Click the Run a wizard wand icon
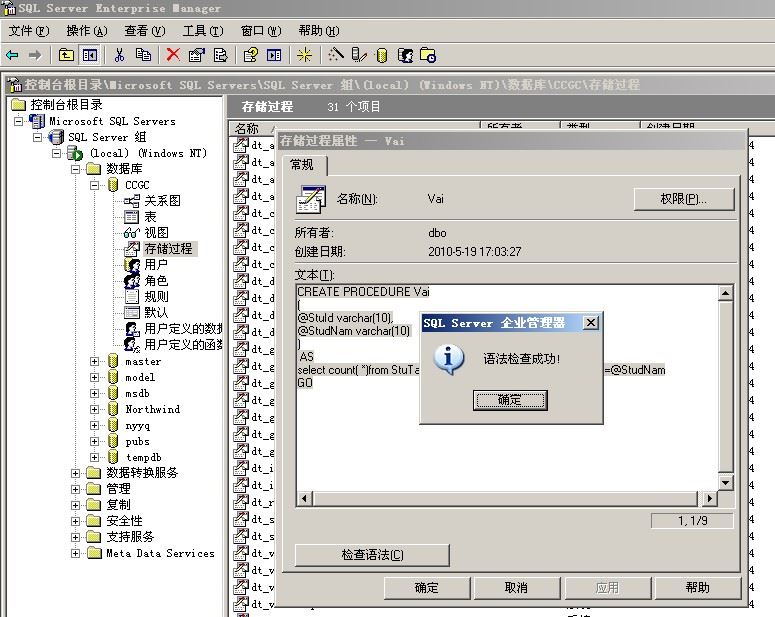 coord(336,55)
